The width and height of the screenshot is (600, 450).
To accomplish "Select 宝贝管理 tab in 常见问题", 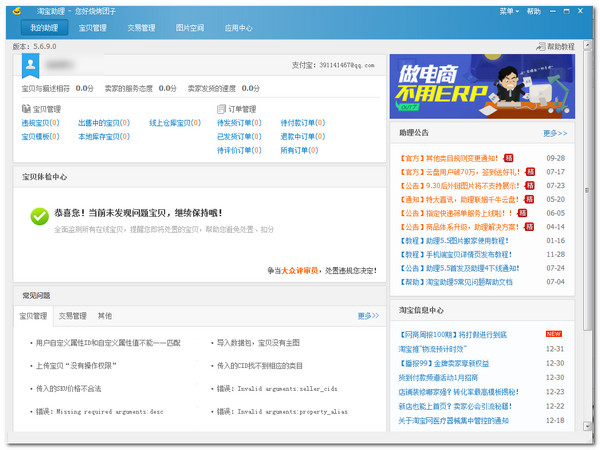I will (x=33, y=316).
